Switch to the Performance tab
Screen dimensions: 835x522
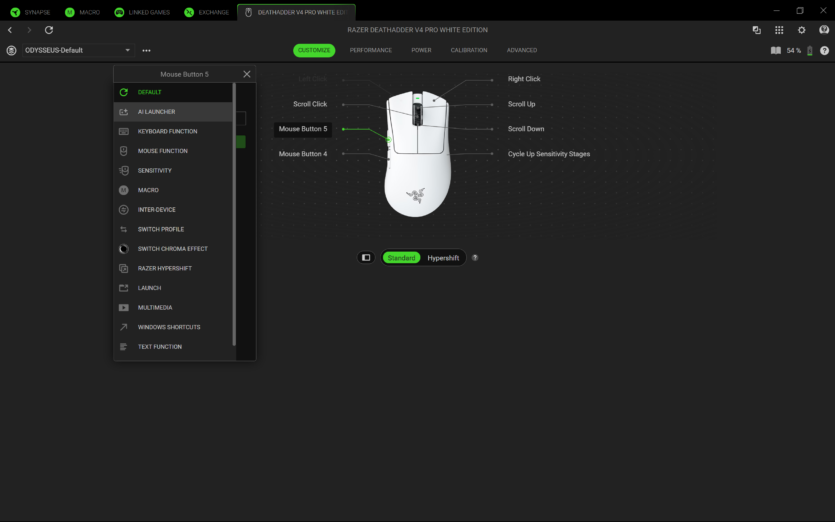pyautogui.click(x=370, y=50)
